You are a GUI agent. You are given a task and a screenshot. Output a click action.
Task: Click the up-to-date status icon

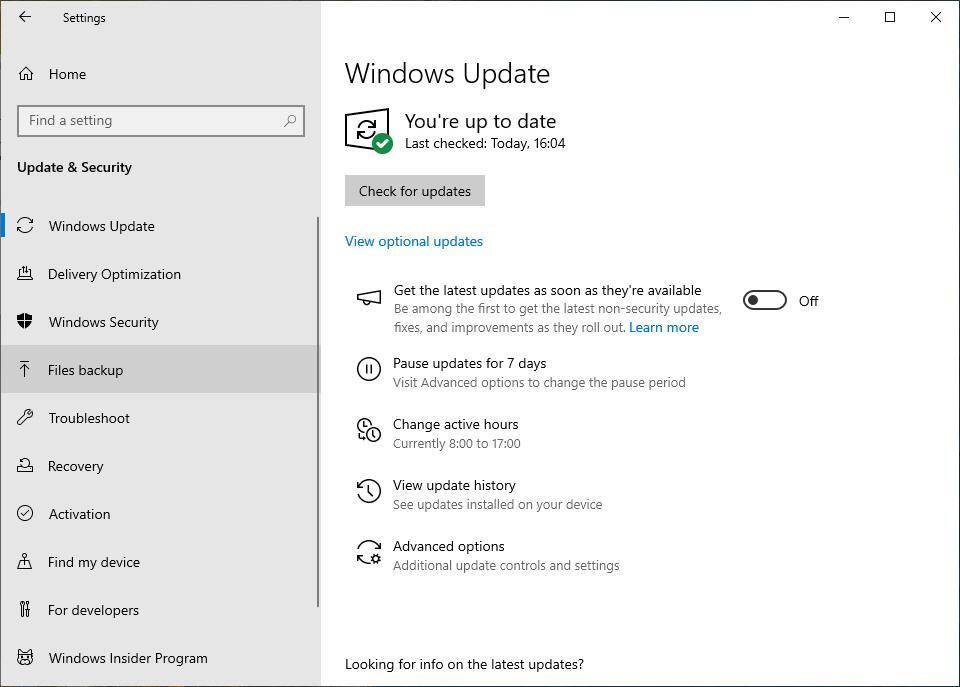tap(369, 131)
